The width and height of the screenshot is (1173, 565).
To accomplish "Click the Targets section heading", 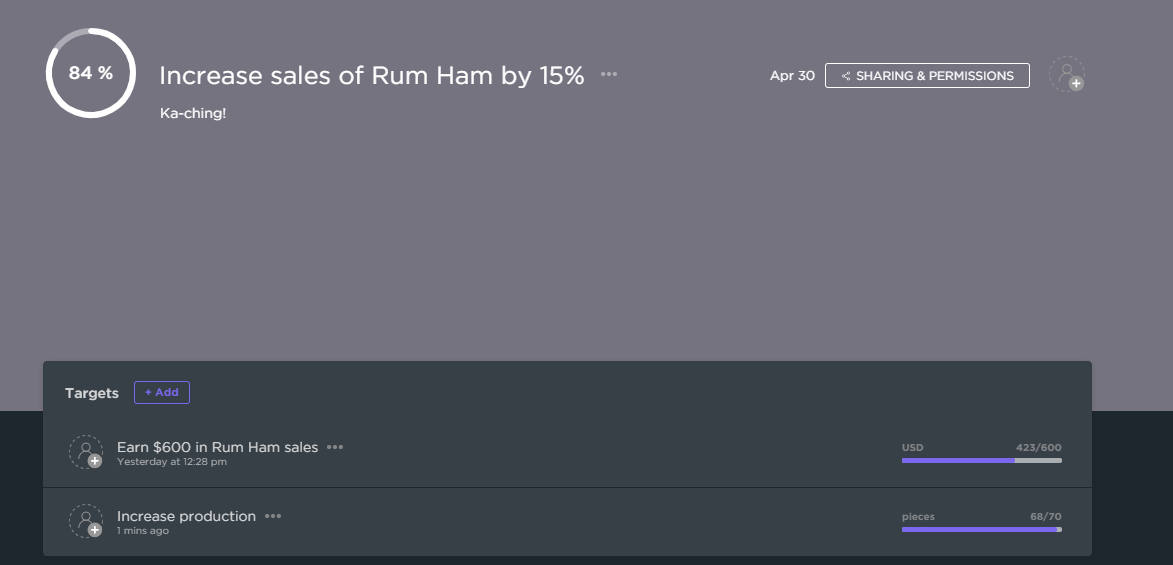I will (92, 393).
